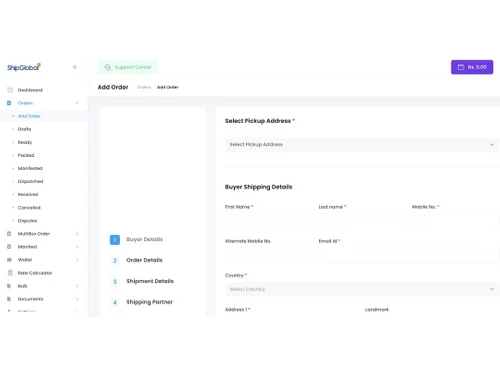Image resolution: width=500 pixels, height=375 pixels.
Task: Open the Select Pickup Address dropdown
Action: (362, 144)
